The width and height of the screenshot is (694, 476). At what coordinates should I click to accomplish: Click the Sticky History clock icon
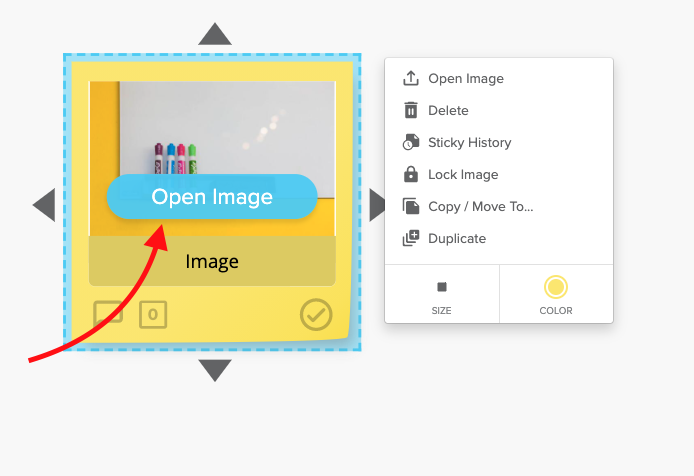coord(411,143)
